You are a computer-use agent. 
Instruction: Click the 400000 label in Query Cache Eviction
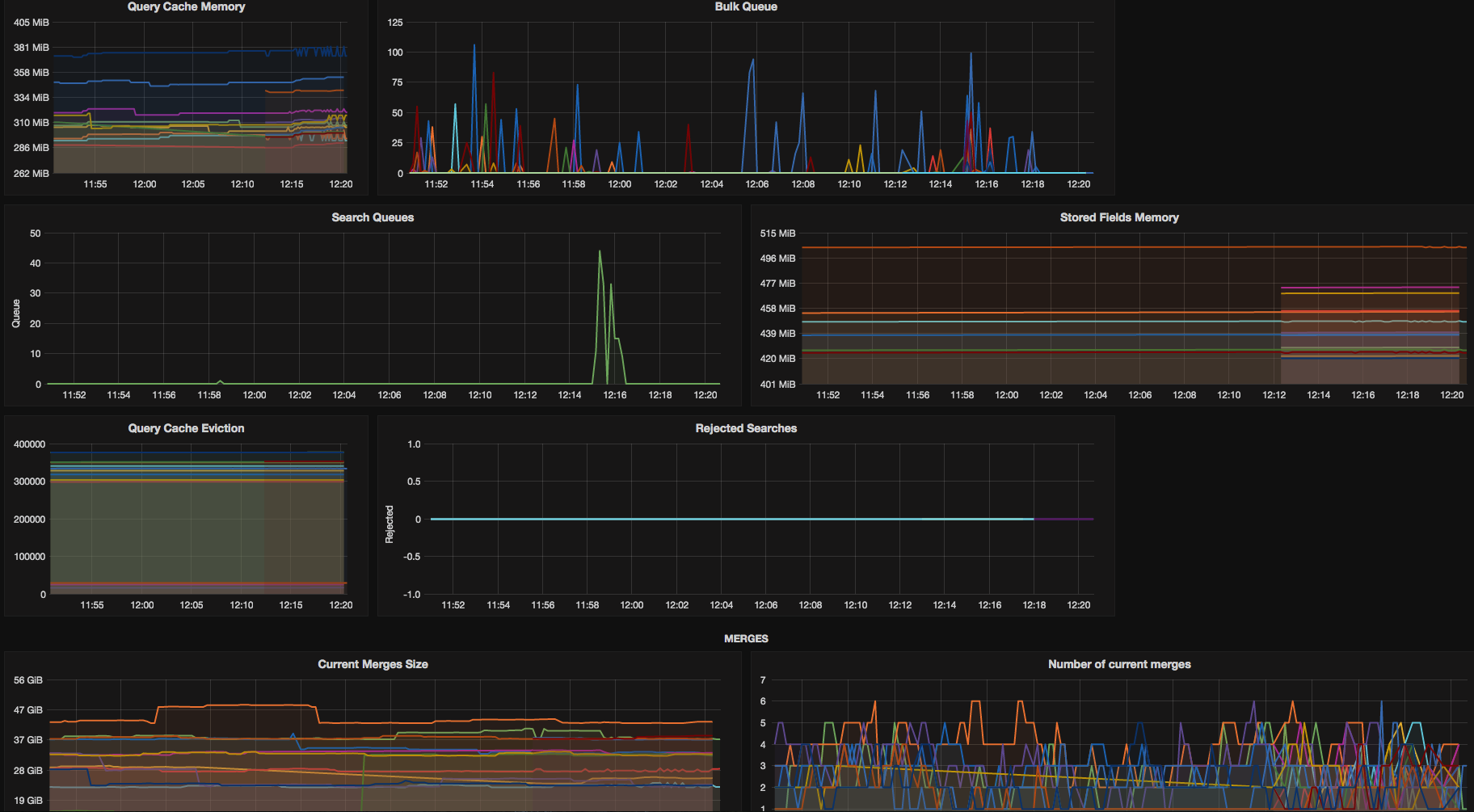(x=30, y=444)
